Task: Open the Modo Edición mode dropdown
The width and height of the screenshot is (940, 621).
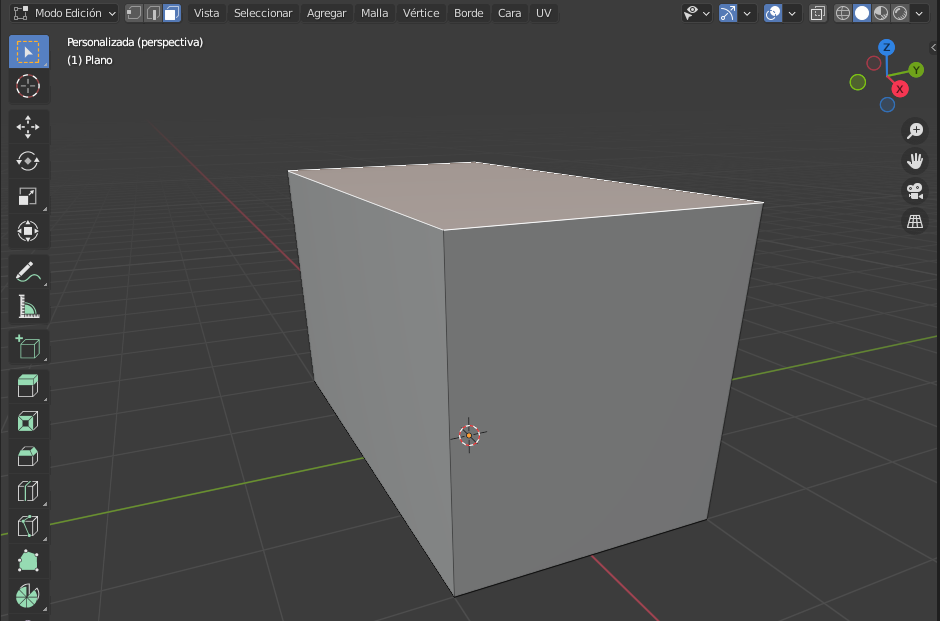Action: pyautogui.click(x=63, y=13)
